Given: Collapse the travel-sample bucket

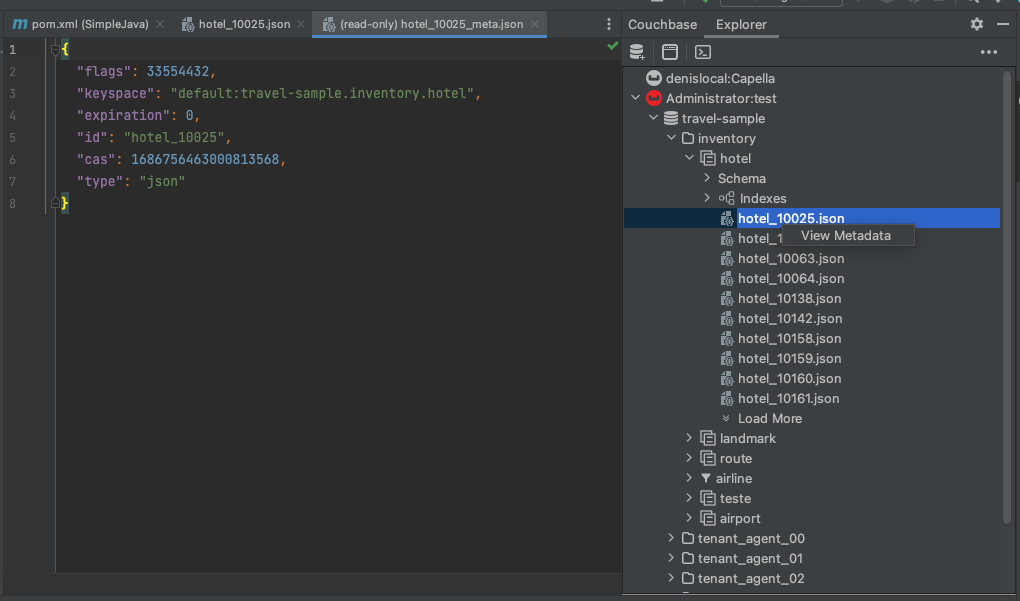Looking at the screenshot, I should (x=653, y=118).
